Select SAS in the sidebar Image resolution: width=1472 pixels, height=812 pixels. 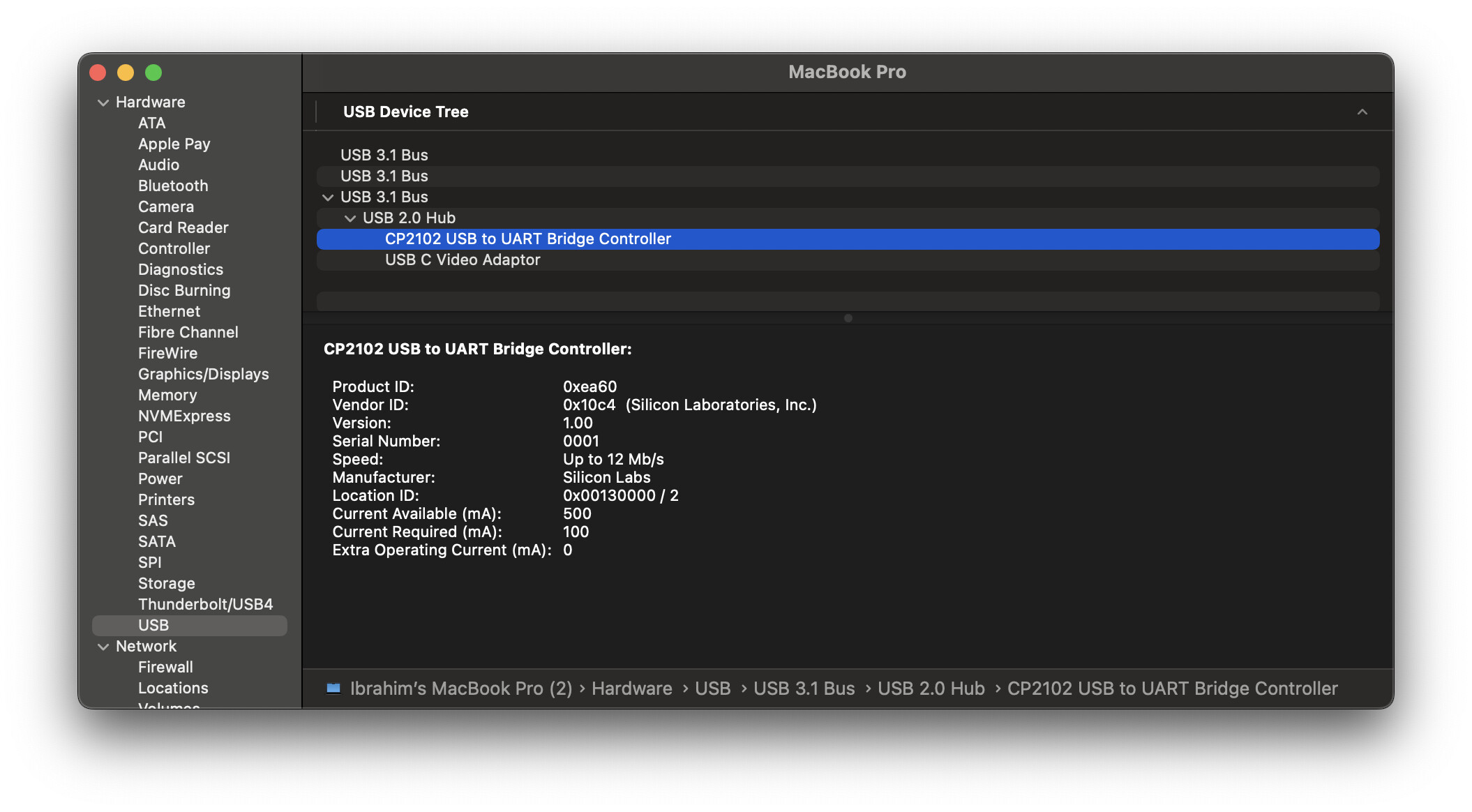pyautogui.click(x=153, y=520)
